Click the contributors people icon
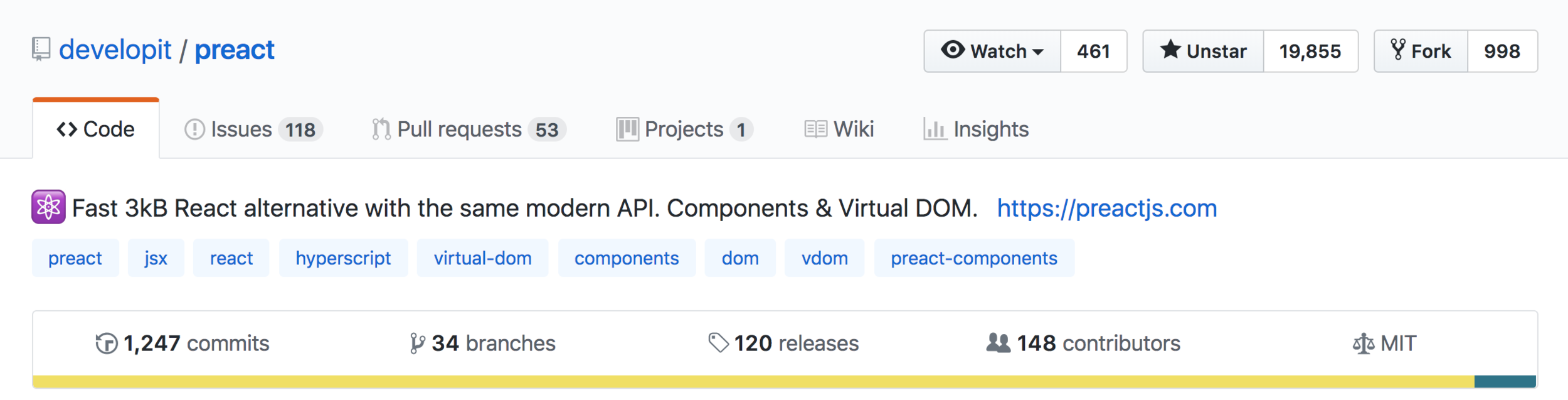 999,343
